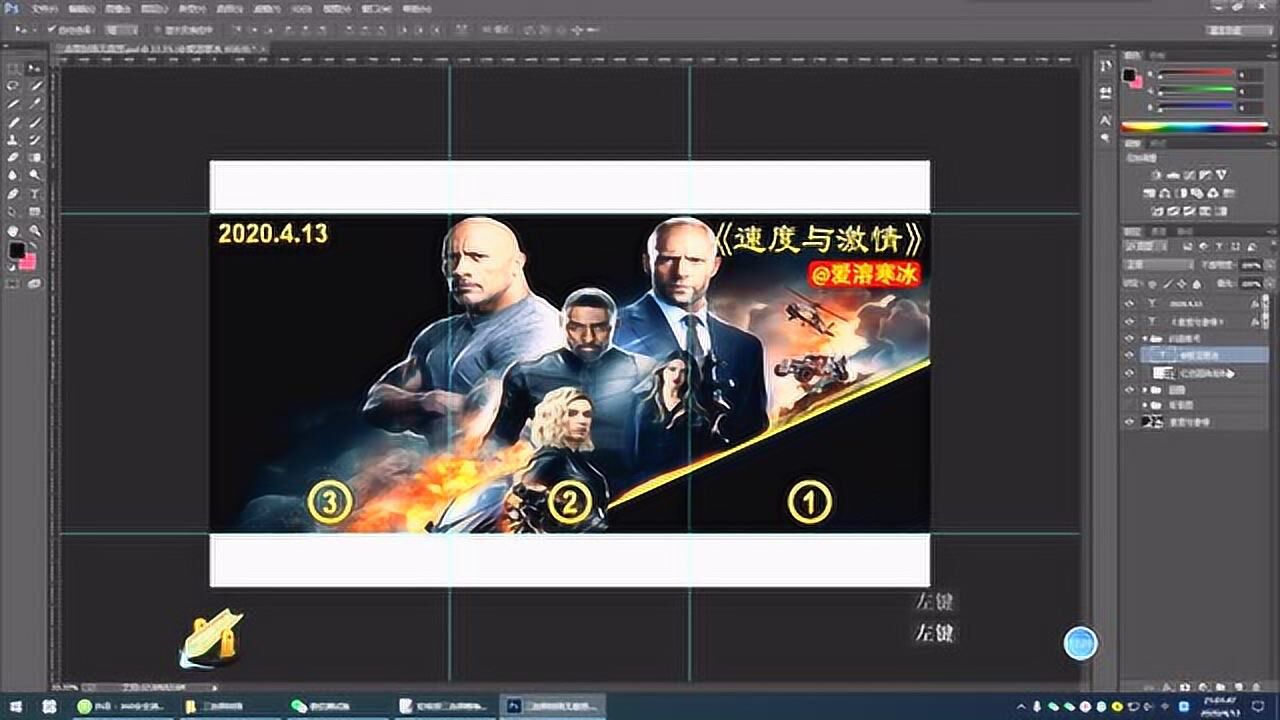
Task: Hide the red rounded rectangle shape layer
Action: [1129, 372]
